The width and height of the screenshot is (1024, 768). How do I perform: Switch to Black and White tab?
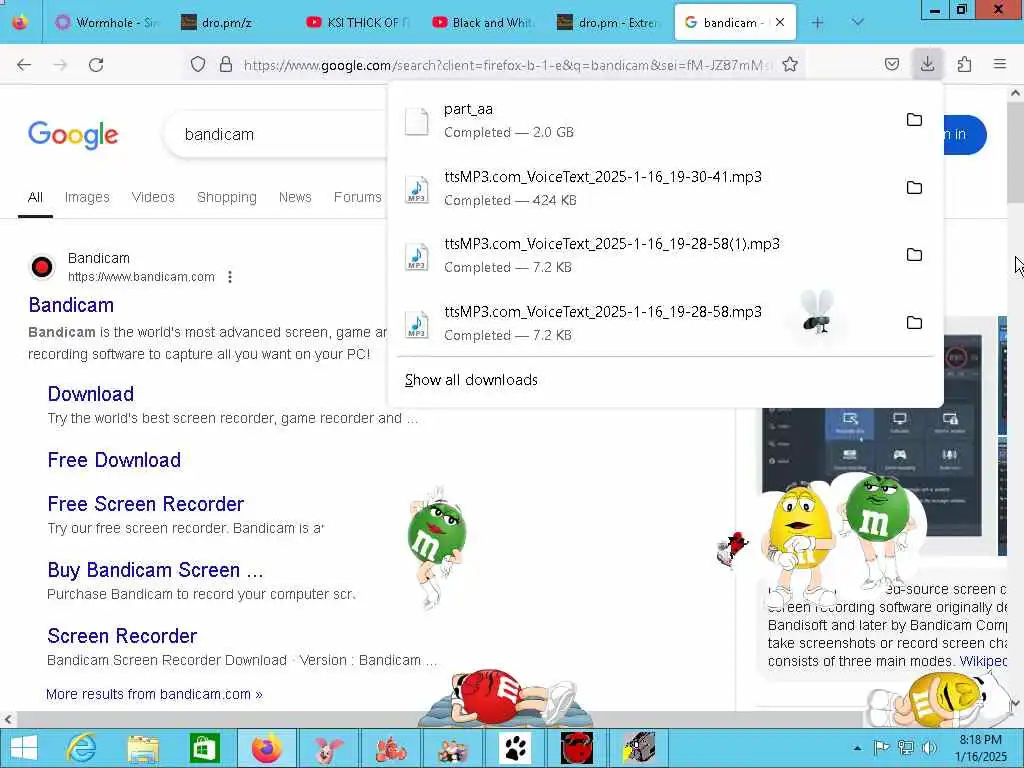(483, 23)
